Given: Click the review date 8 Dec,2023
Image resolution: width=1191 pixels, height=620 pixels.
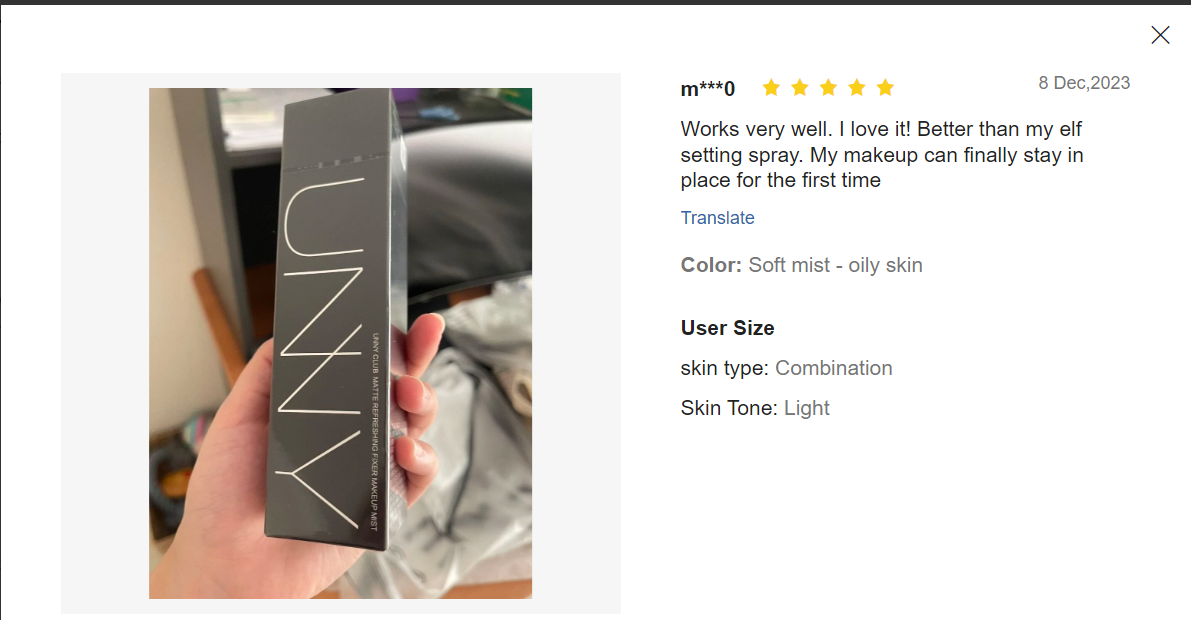Looking at the screenshot, I should point(1084,83).
